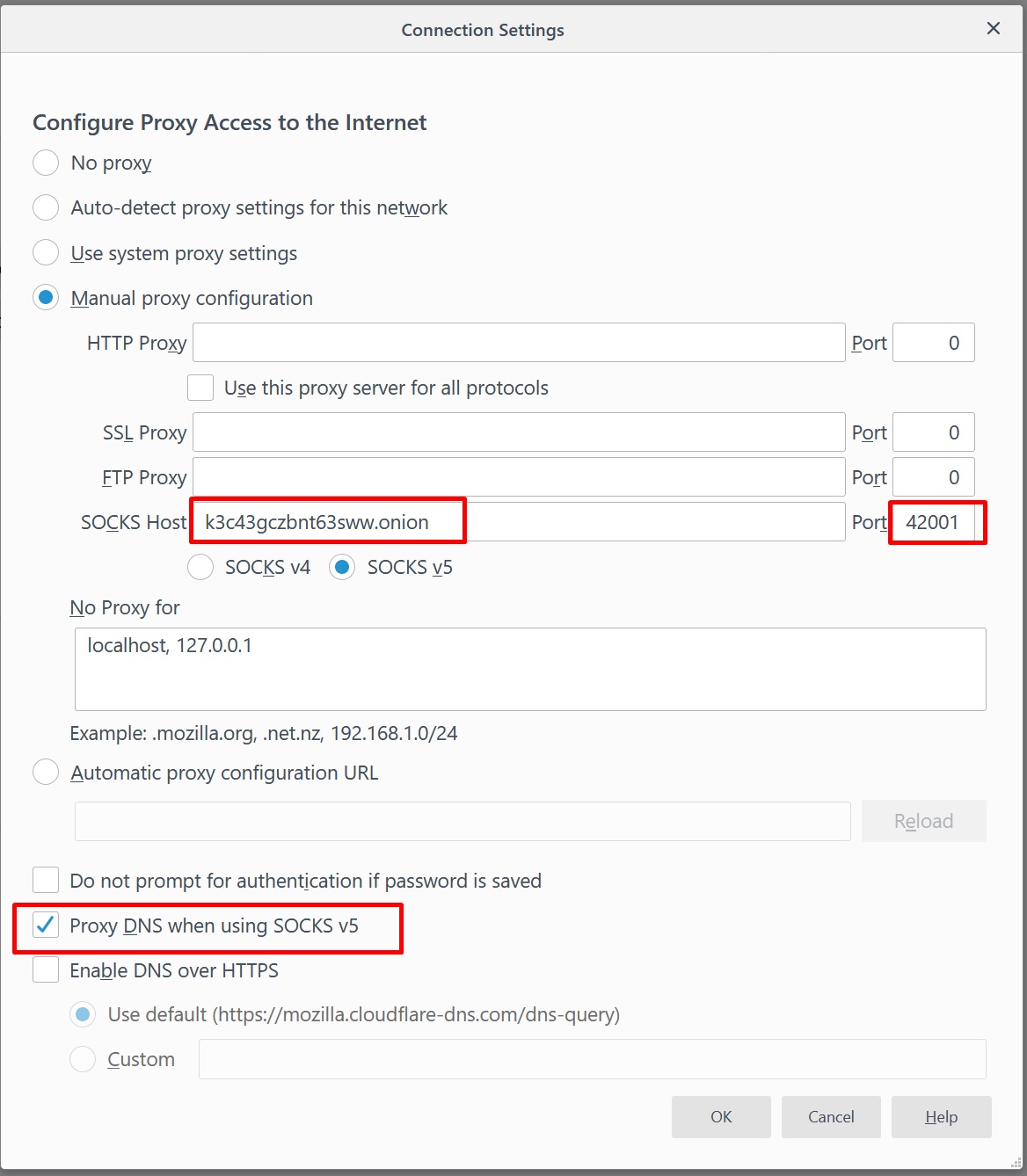The width and height of the screenshot is (1027, 1176).
Task: Select Automatic proxy configuration URL option
Action: pyautogui.click(x=46, y=773)
